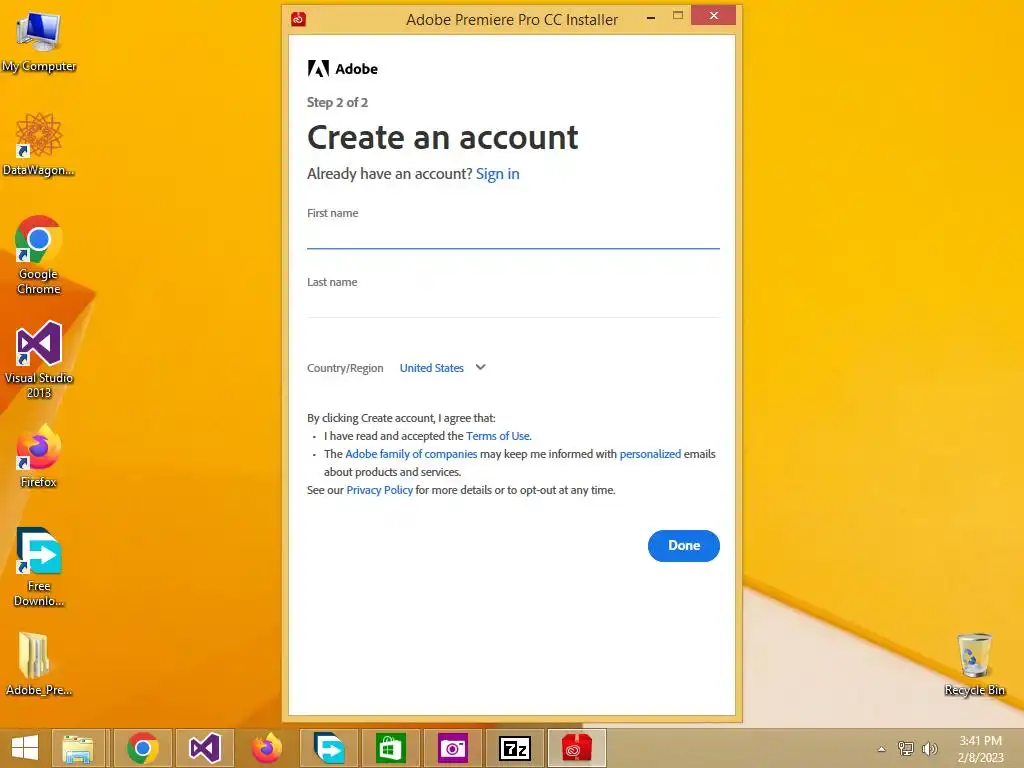Close the Adobe Premiere Pro installer
This screenshot has height=768, width=1024.
tap(713, 16)
